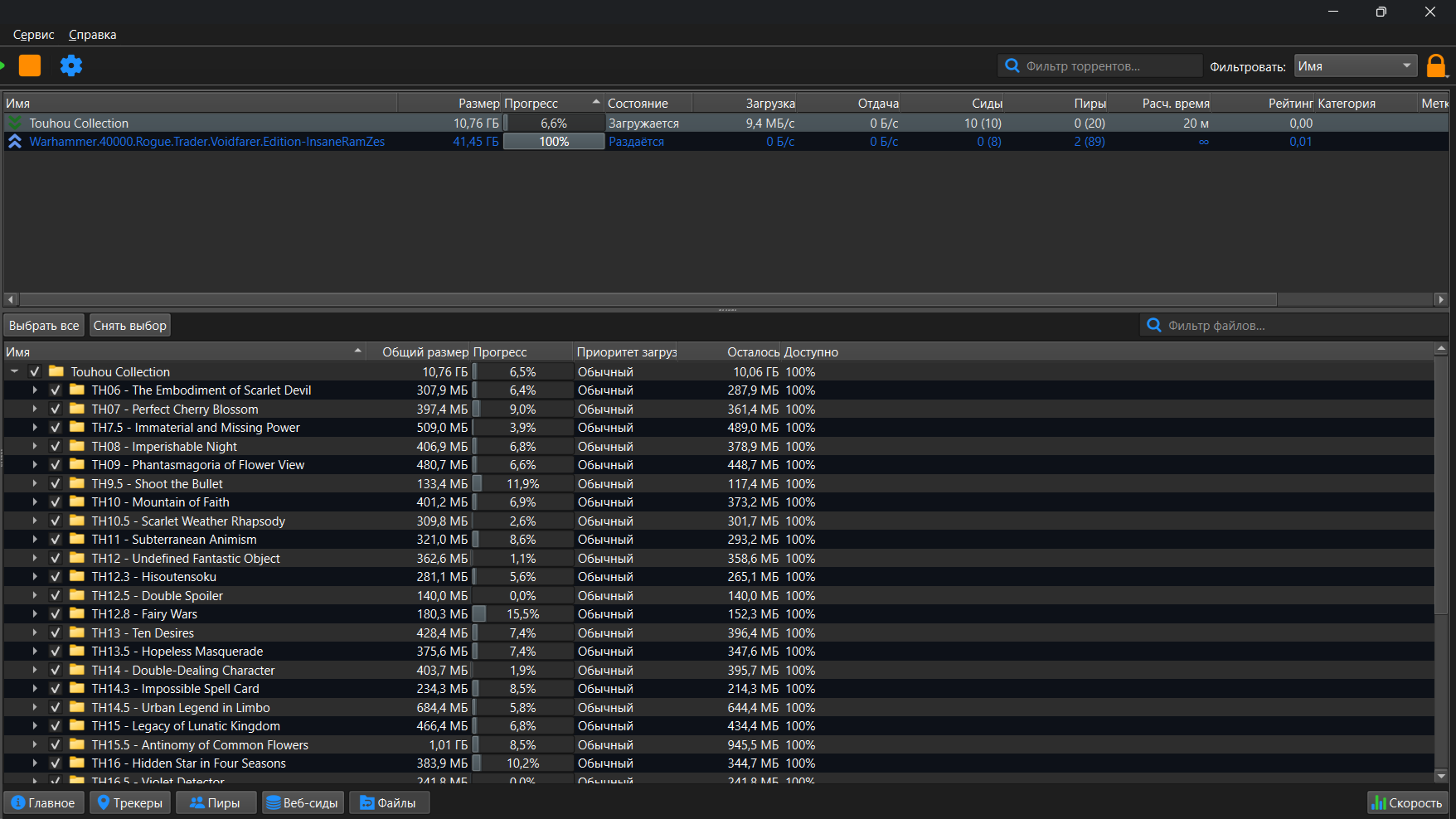Click the orange lock icon
The width and height of the screenshot is (1456, 819).
1436,65
